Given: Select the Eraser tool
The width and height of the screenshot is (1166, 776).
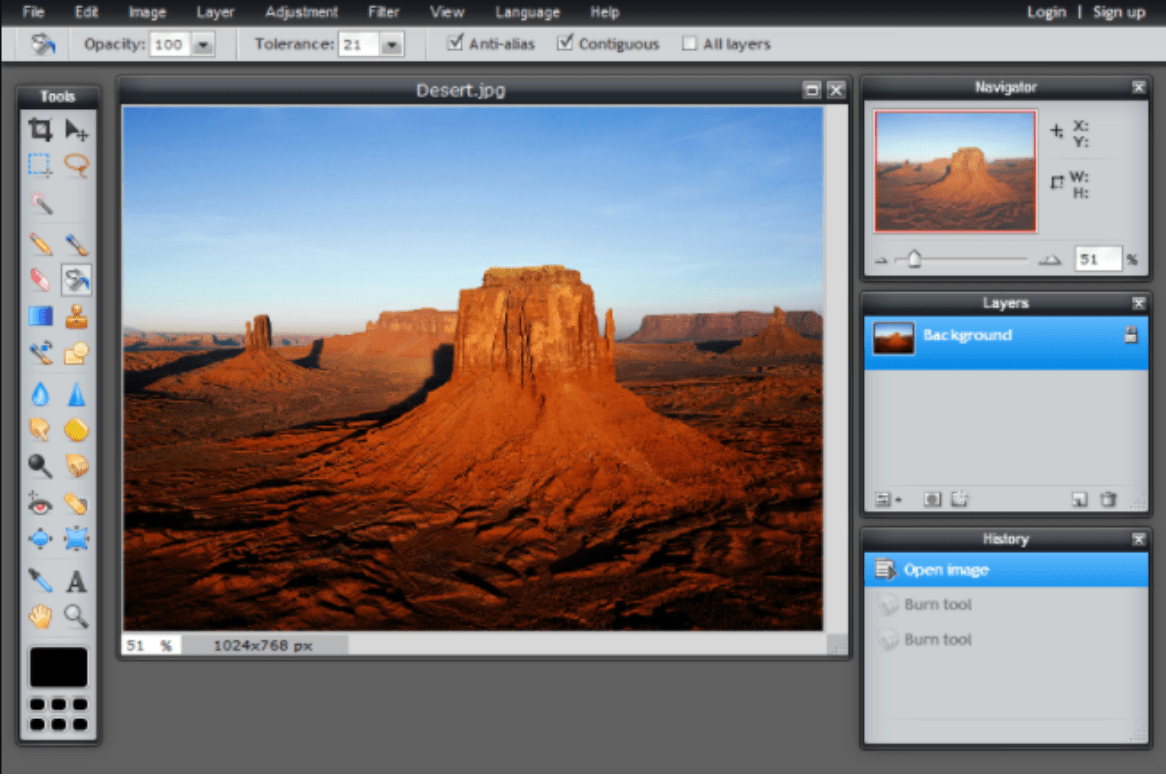Looking at the screenshot, I should point(40,279).
